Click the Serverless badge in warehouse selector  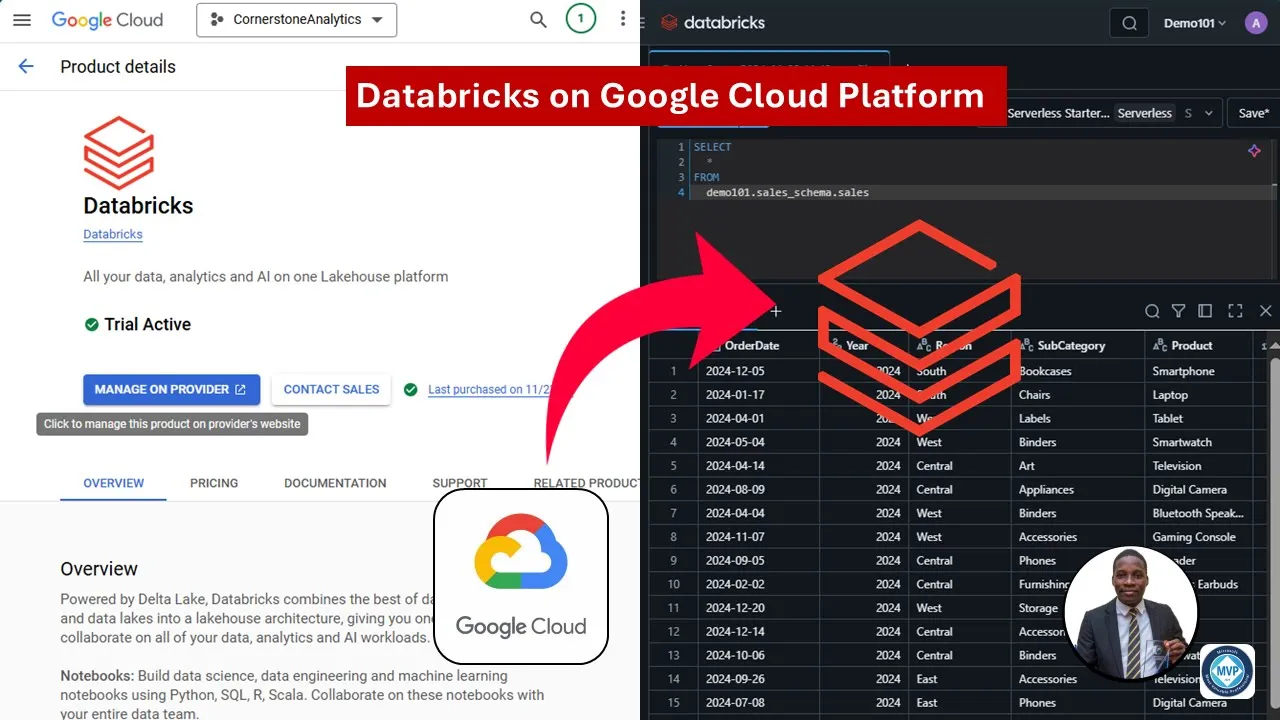[x=1144, y=113]
